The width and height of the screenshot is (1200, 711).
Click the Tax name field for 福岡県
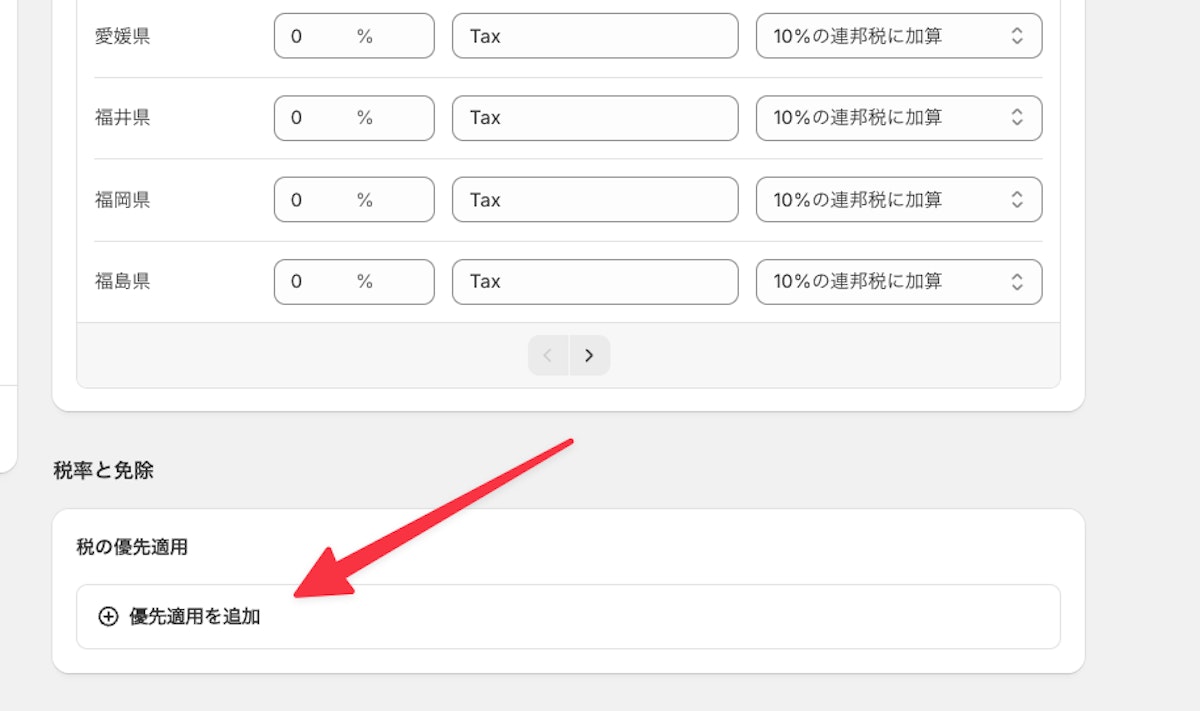(x=595, y=199)
